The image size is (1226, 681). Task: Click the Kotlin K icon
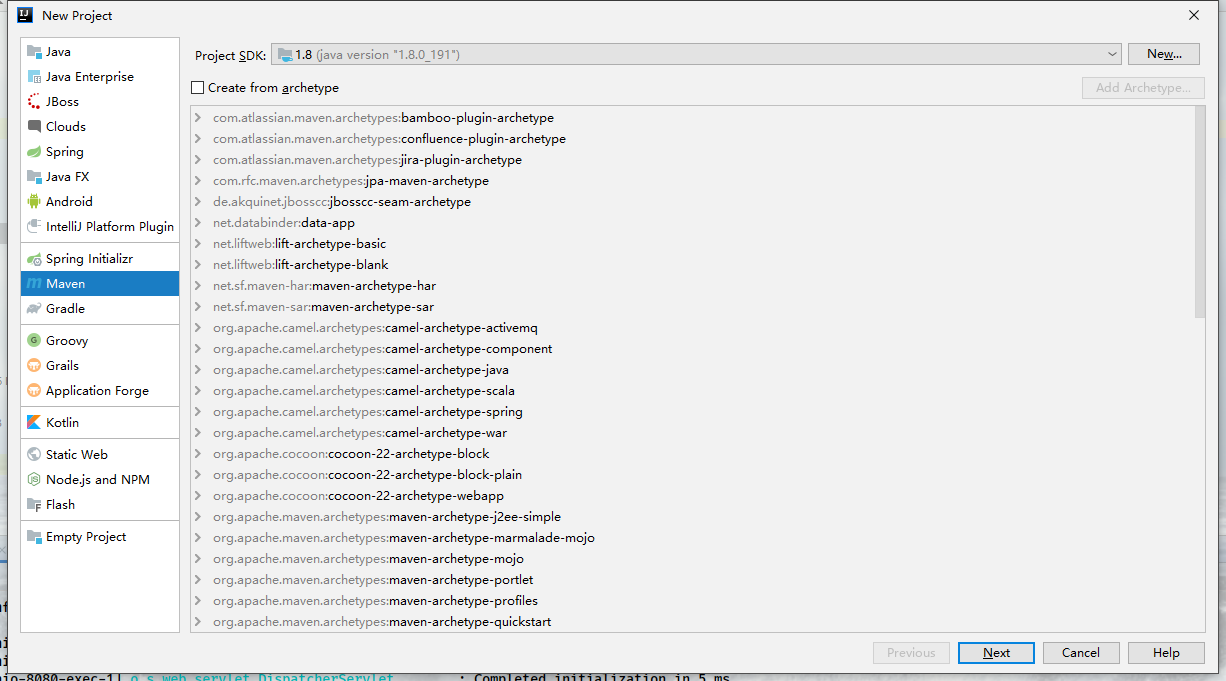tap(34, 423)
